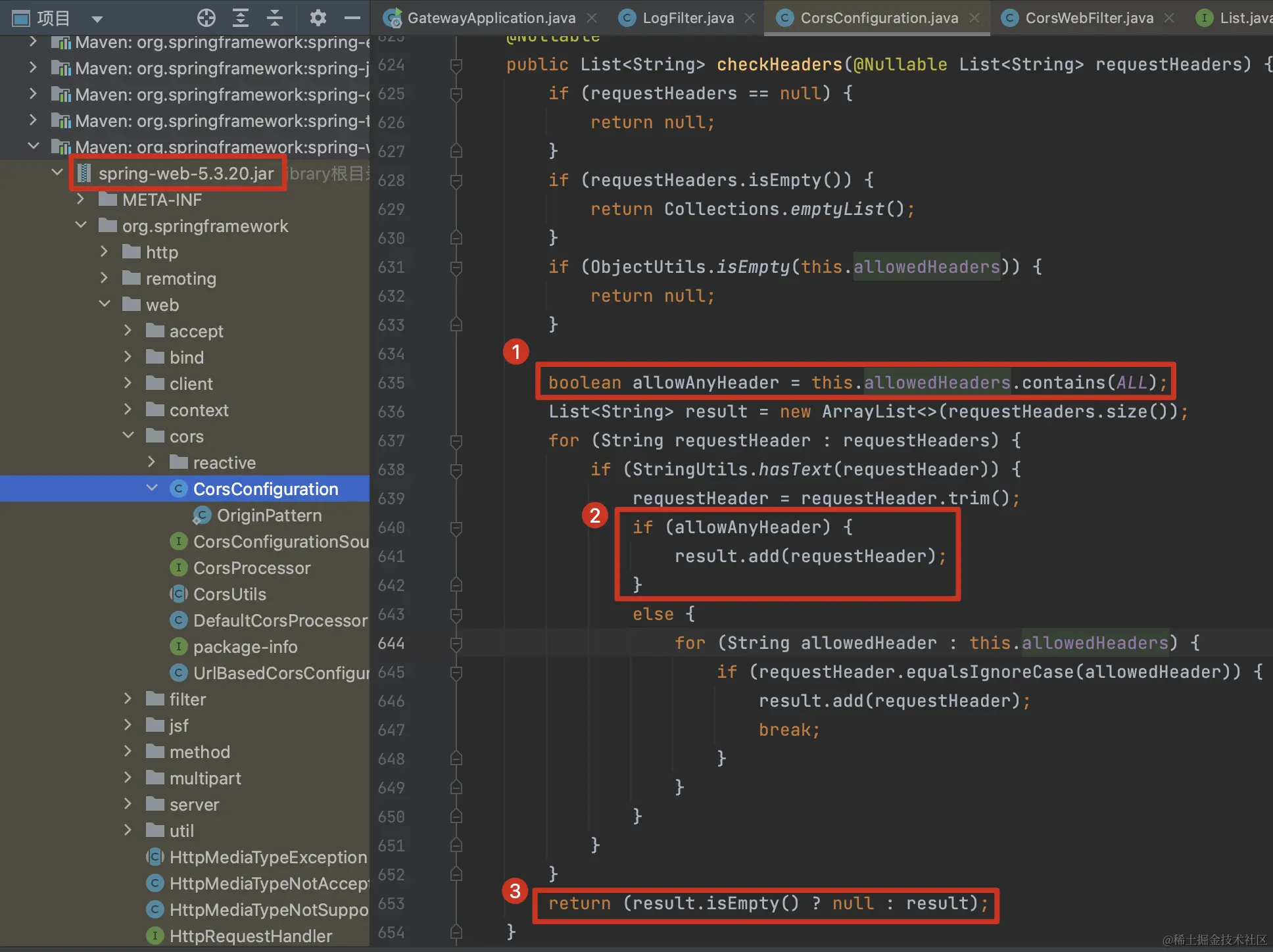Click the client package folder icon

(155, 383)
